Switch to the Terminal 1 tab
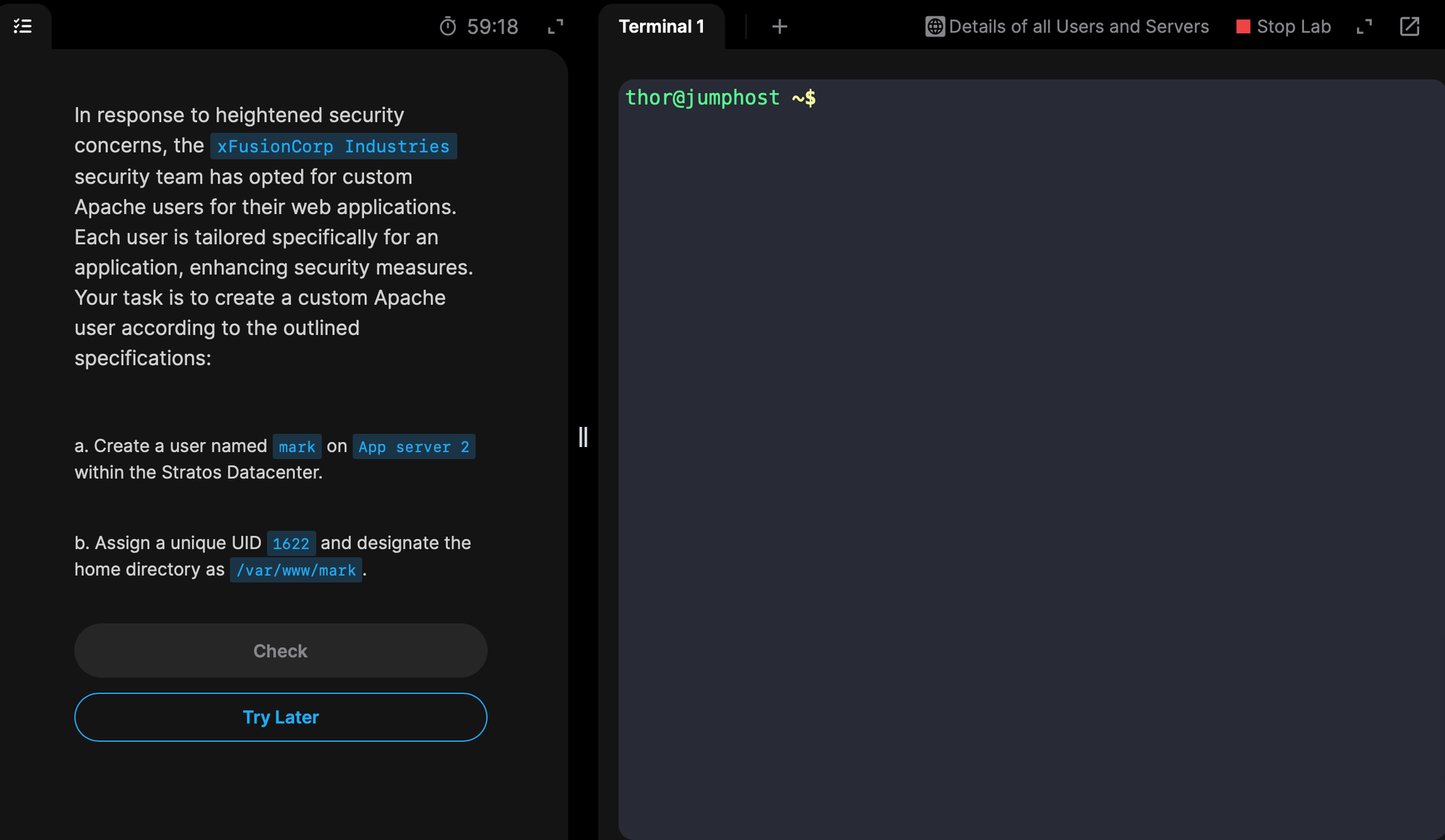 pos(661,27)
